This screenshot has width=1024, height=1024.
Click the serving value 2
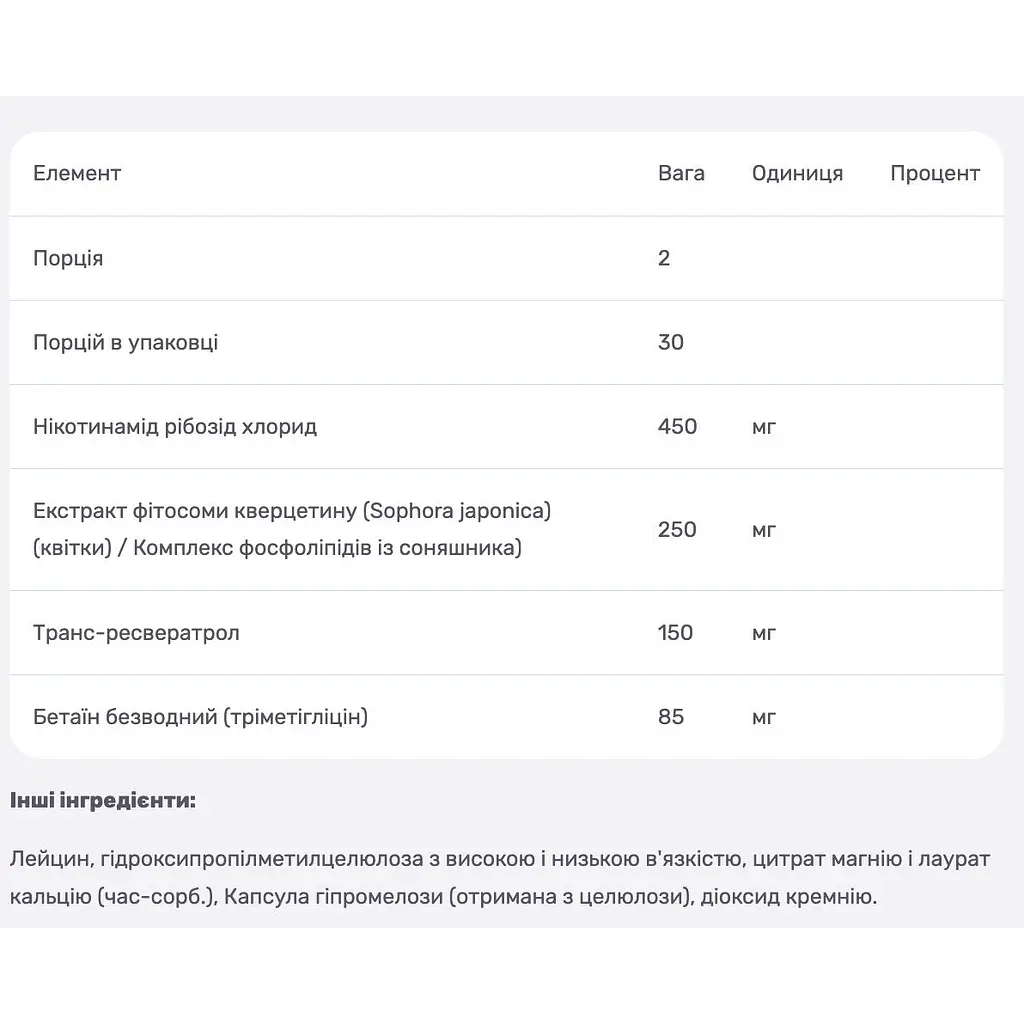664,259
